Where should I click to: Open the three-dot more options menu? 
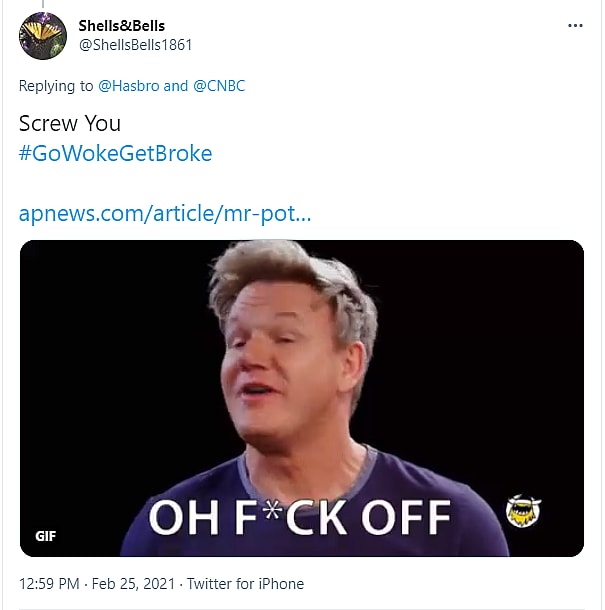575,26
